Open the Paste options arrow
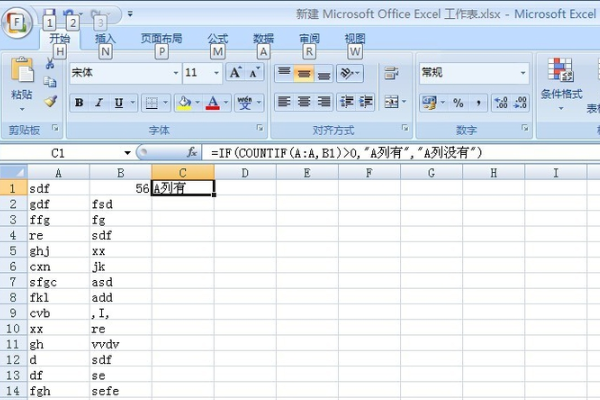Screen dimensions: 600x400 (22, 109)
